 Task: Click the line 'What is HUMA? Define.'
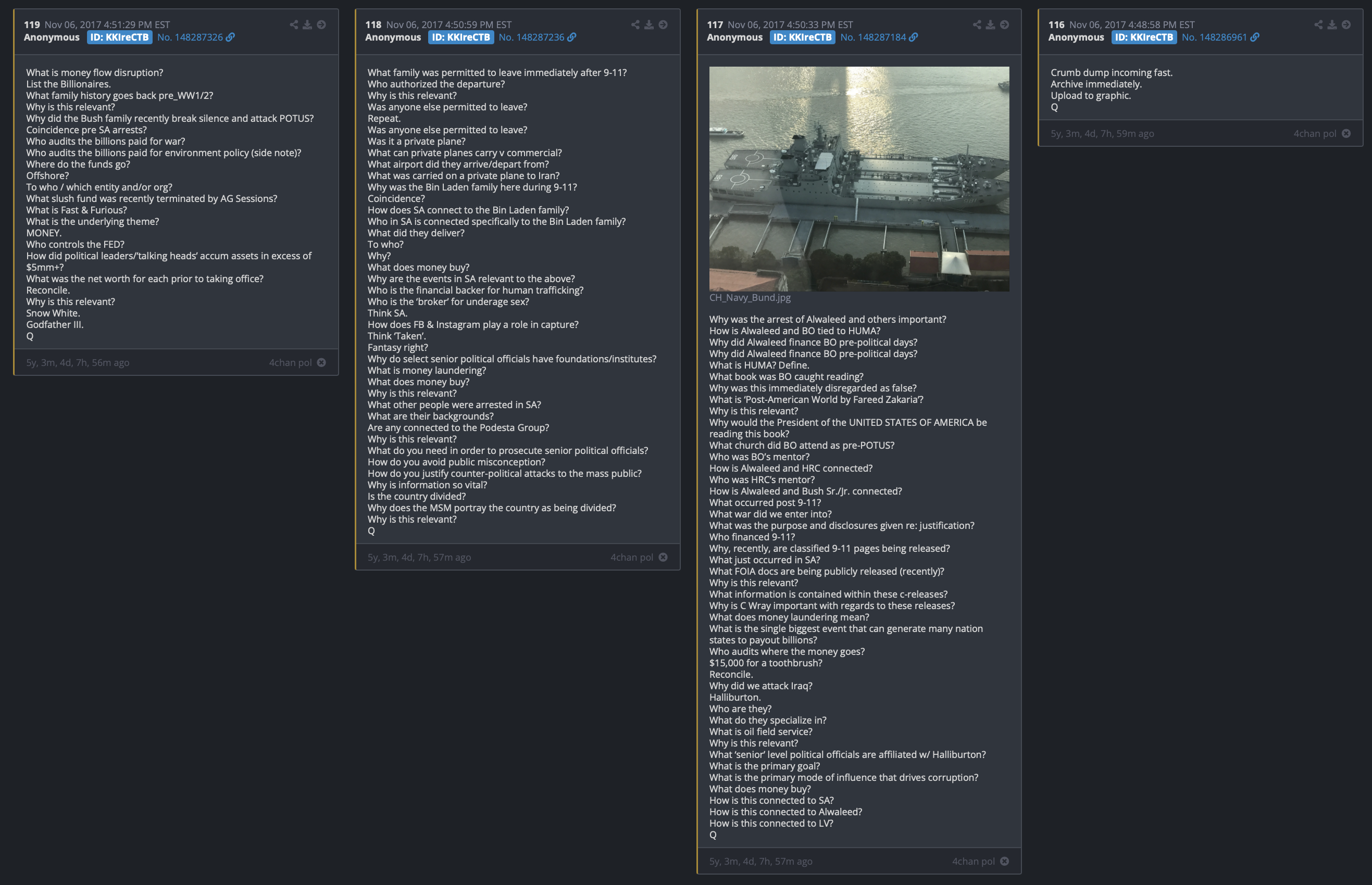[x=759, y=365]
